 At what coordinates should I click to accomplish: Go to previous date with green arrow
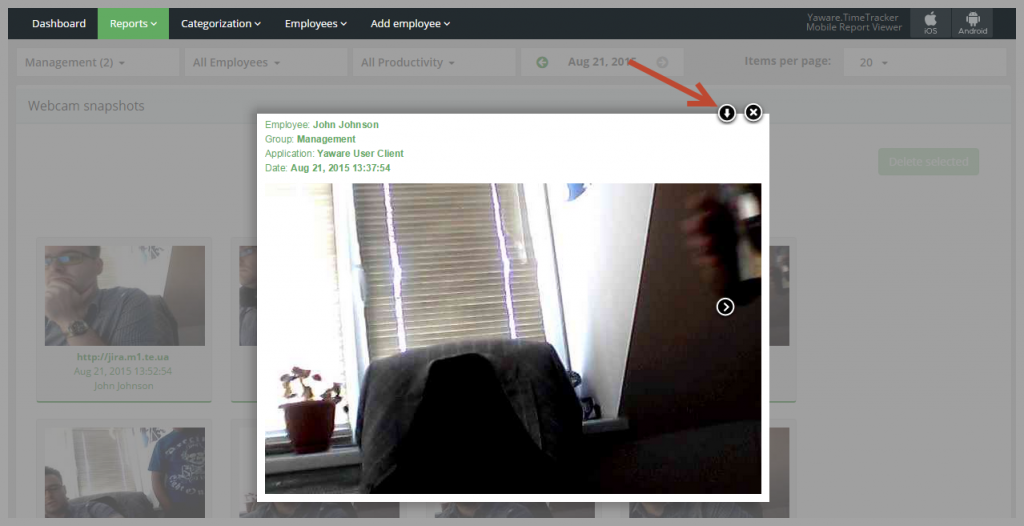[542, 62]
